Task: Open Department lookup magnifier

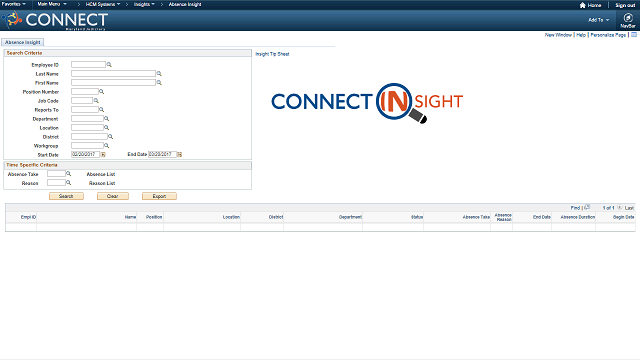Action: [x=107, y=118]
